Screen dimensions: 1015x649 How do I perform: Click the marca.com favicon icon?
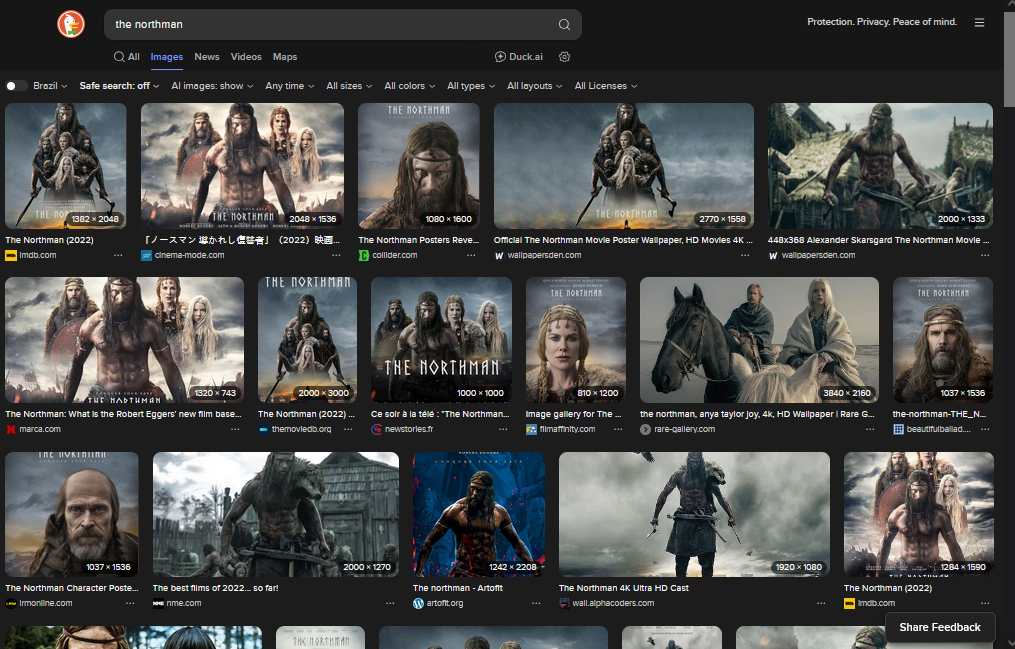(x=11, y=429)
